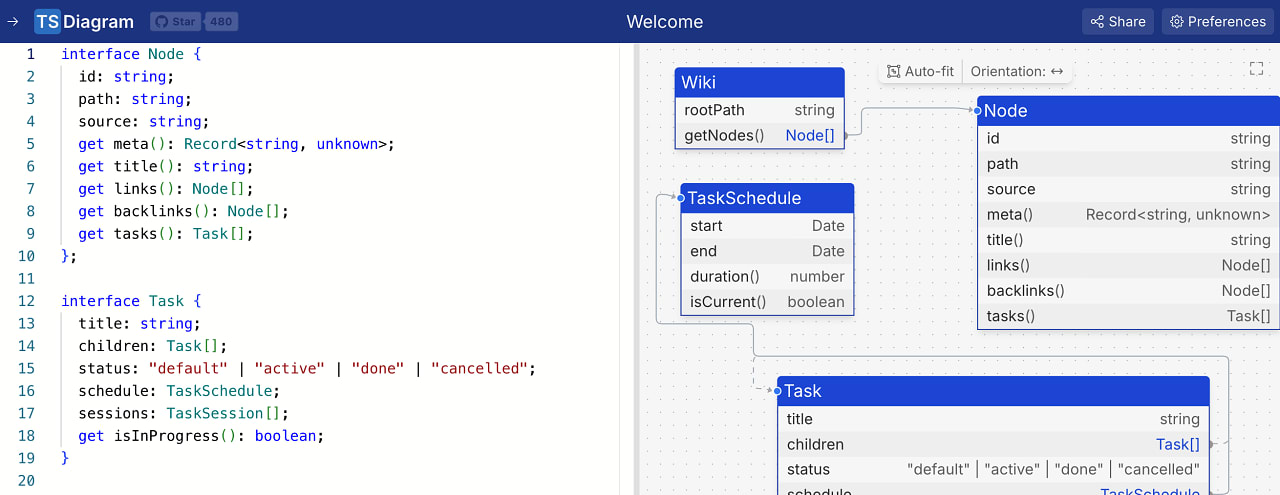Click the fullscreen expand icon

click(x=1257, y=68)
